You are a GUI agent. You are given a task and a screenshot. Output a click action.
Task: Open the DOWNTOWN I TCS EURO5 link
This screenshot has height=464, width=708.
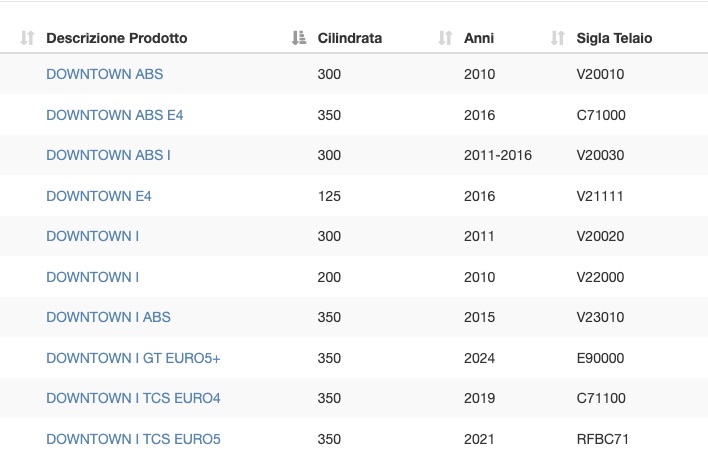133,439
